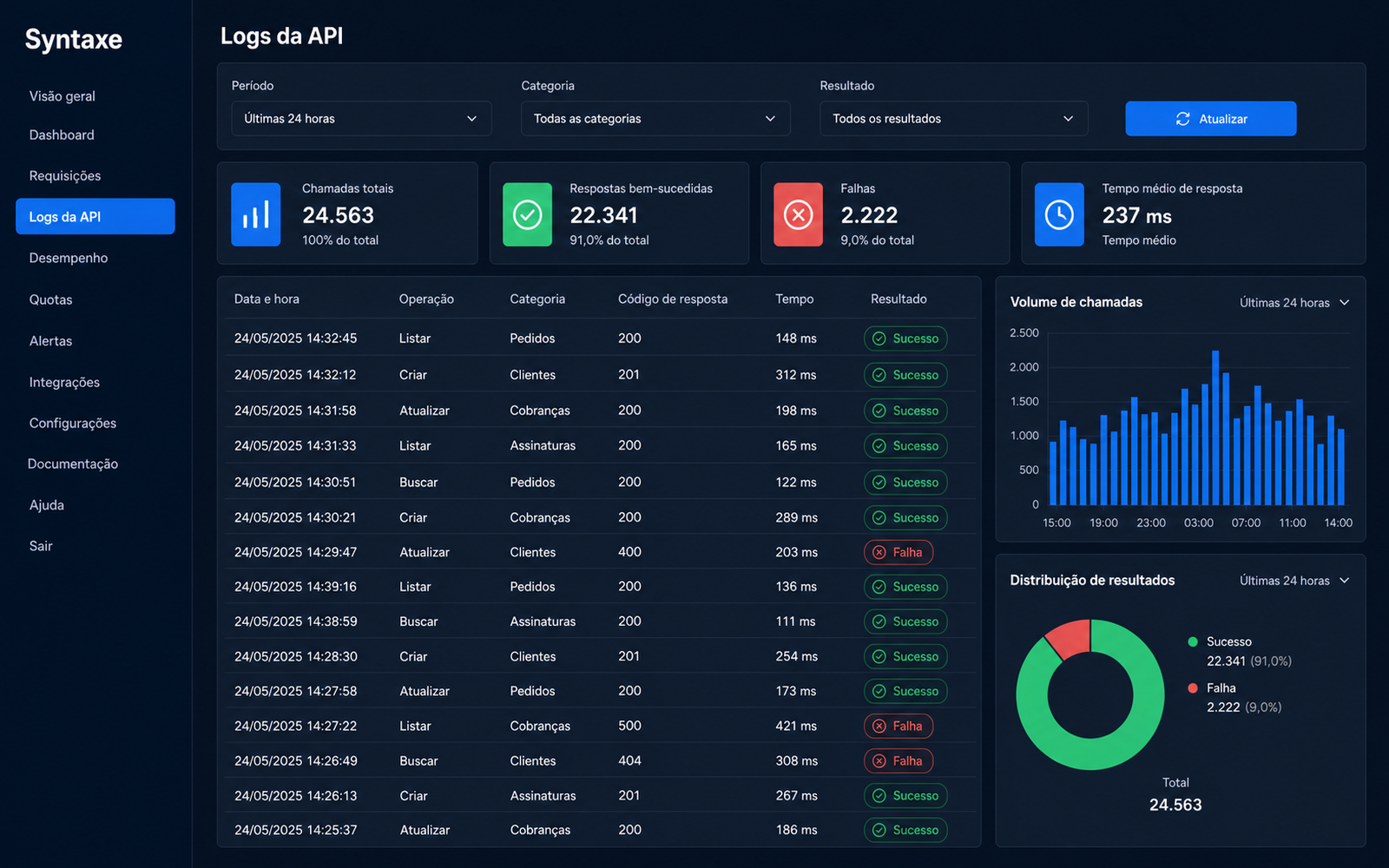This screenshot has width=1389, height=868.
Task: Click the red X Falhas icon
Action: coord(798,214)
